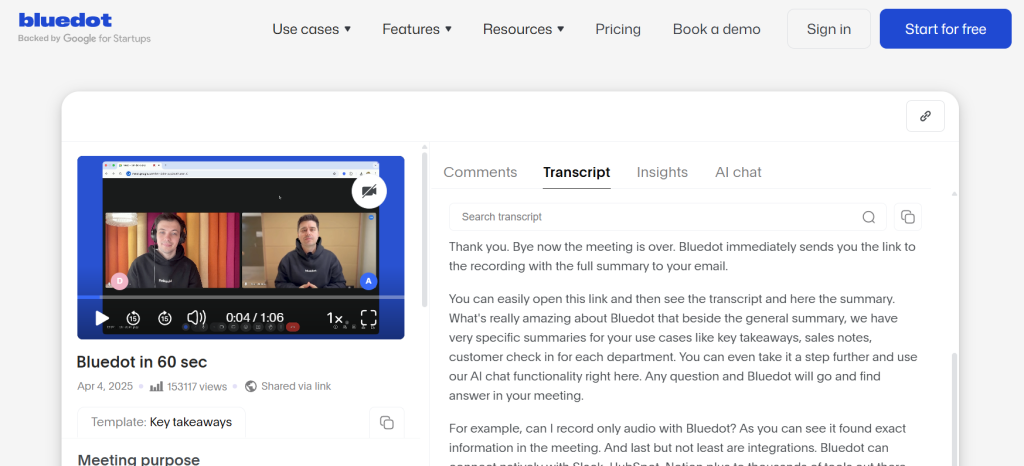Viewport: 1024px width, 466px height.
Task: Switch to the Insights tab
Action: click(662, 172)
